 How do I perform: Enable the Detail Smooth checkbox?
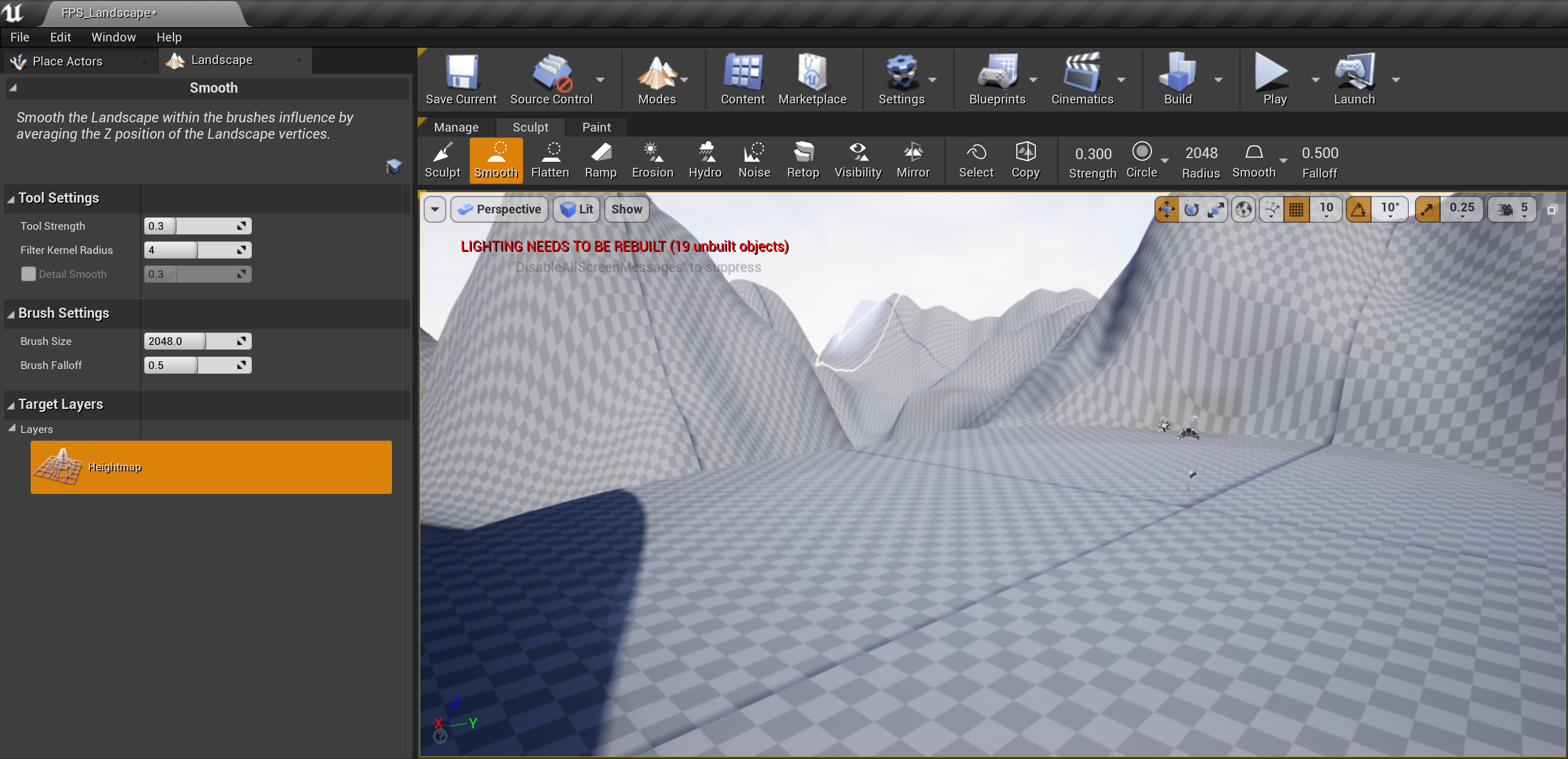point(28,274)
